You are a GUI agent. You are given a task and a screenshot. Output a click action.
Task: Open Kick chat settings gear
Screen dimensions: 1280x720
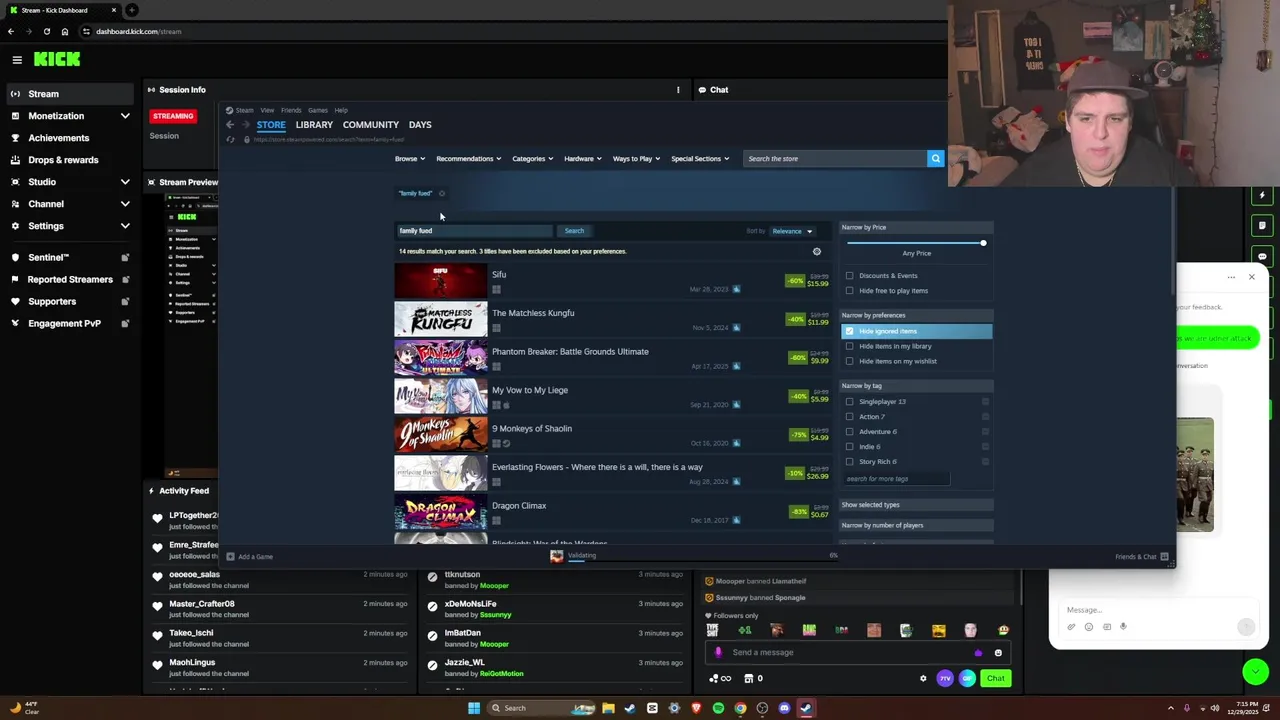tap(923, 678)
